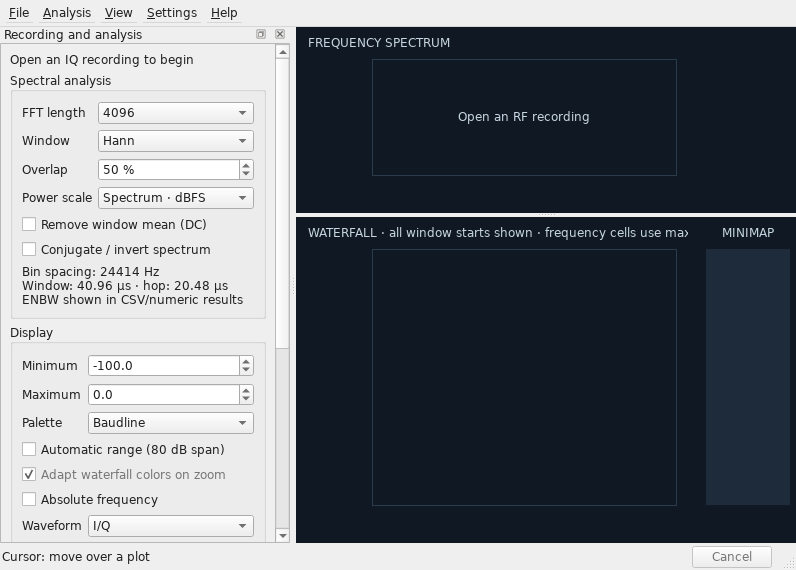The height and width of the screenshot is (570, 796).
Task: Decrease Overlap with the down arrow
Action: [x=246, y=174]
